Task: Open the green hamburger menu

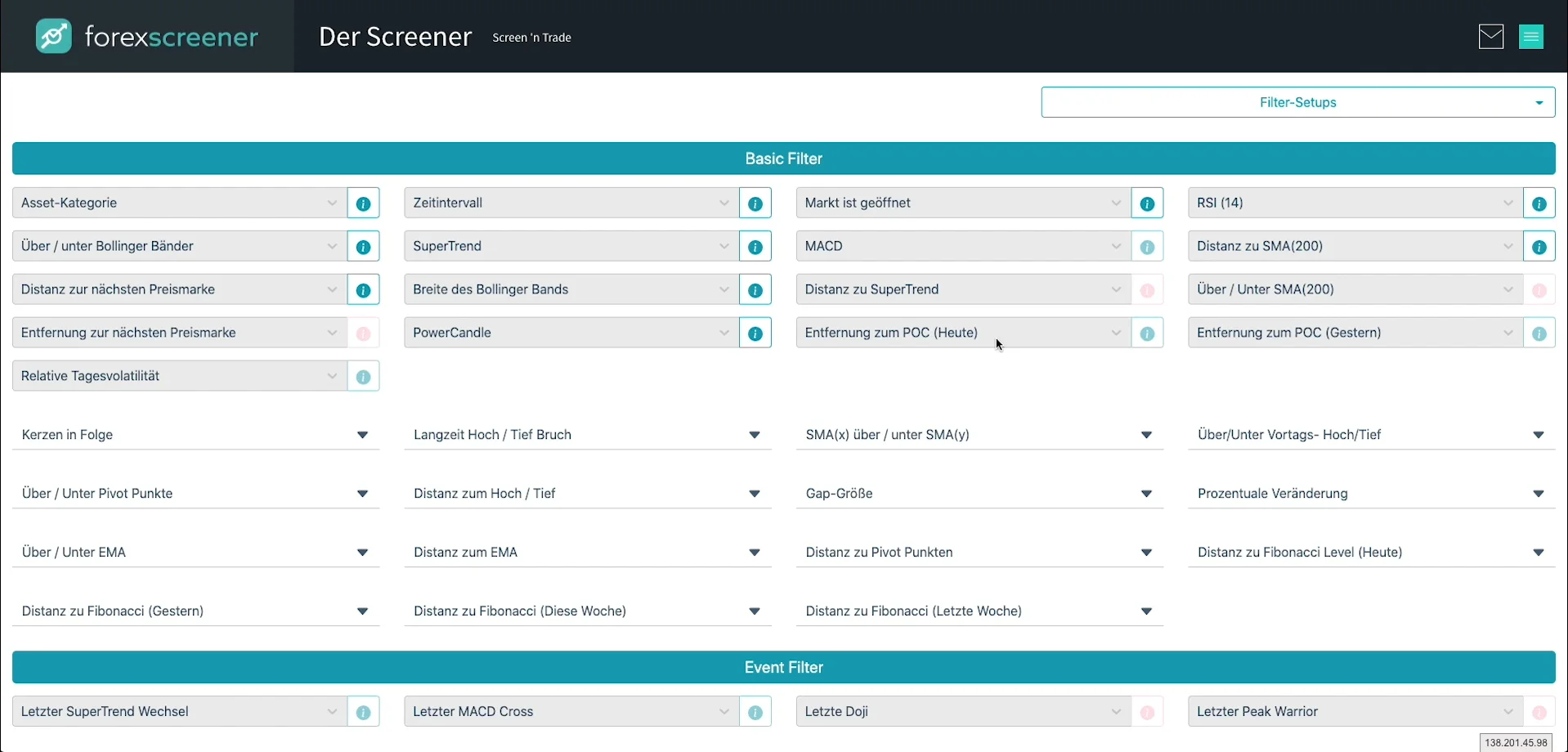Action: coord(1531,37)
